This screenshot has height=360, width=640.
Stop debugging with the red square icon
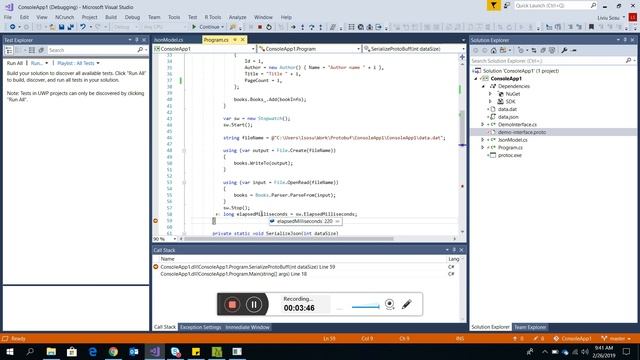tap(260, 27)
